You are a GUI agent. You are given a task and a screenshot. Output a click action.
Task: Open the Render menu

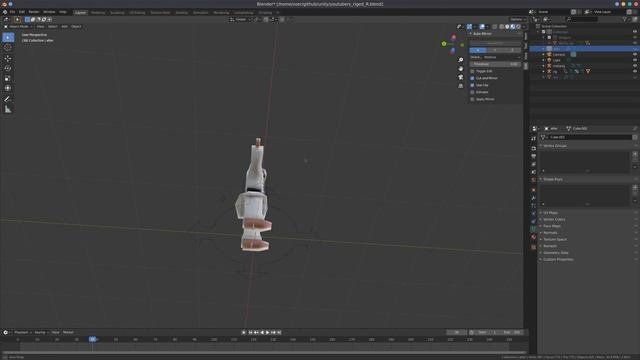33,12
